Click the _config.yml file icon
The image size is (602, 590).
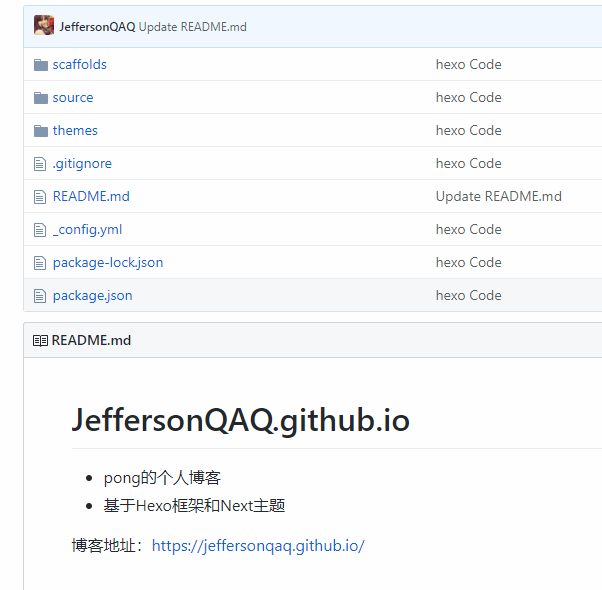click(40, 230)
